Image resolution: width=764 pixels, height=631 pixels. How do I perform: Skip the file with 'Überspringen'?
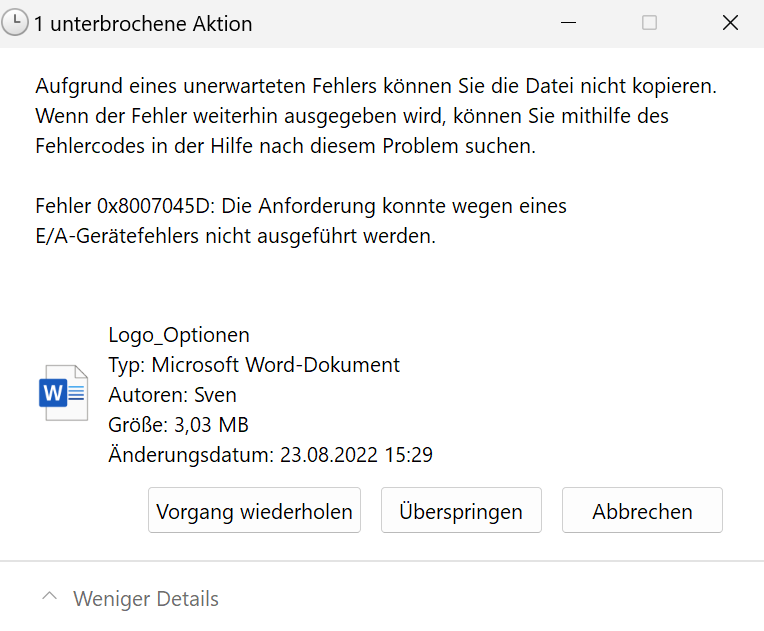pos(461,510)
